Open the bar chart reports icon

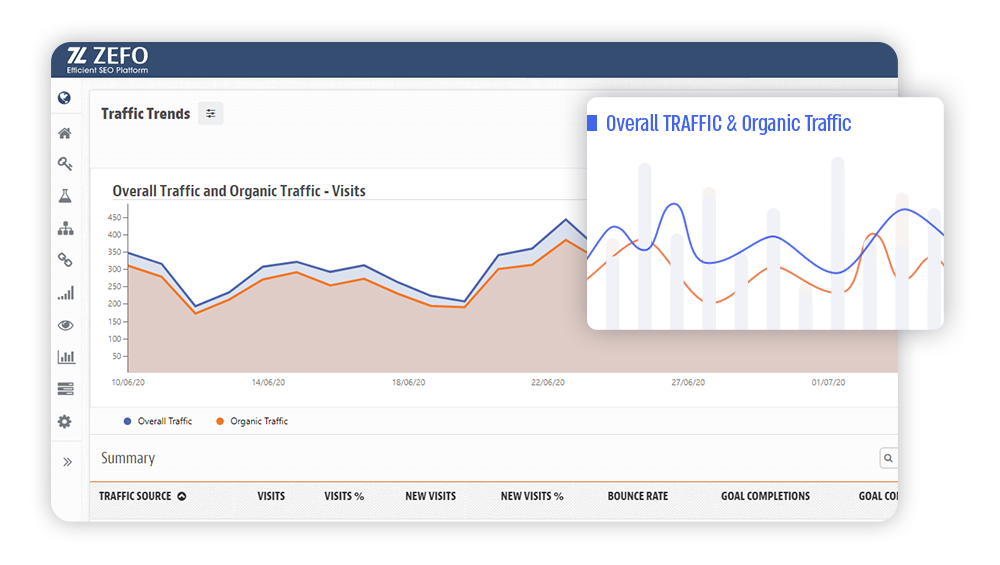coord(66,356)
